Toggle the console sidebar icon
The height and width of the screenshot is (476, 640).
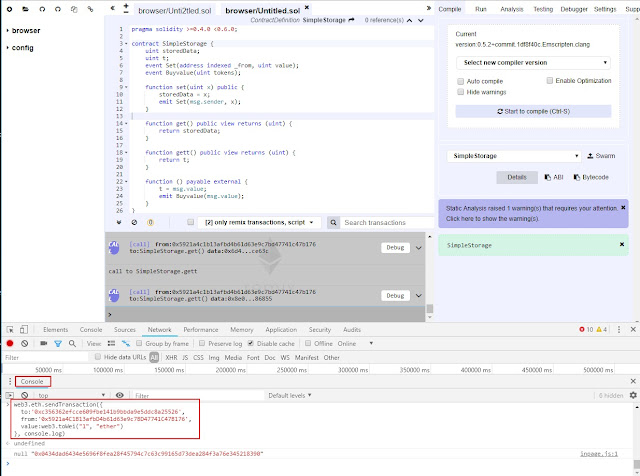pyautogui.click(x=10, y=395)
